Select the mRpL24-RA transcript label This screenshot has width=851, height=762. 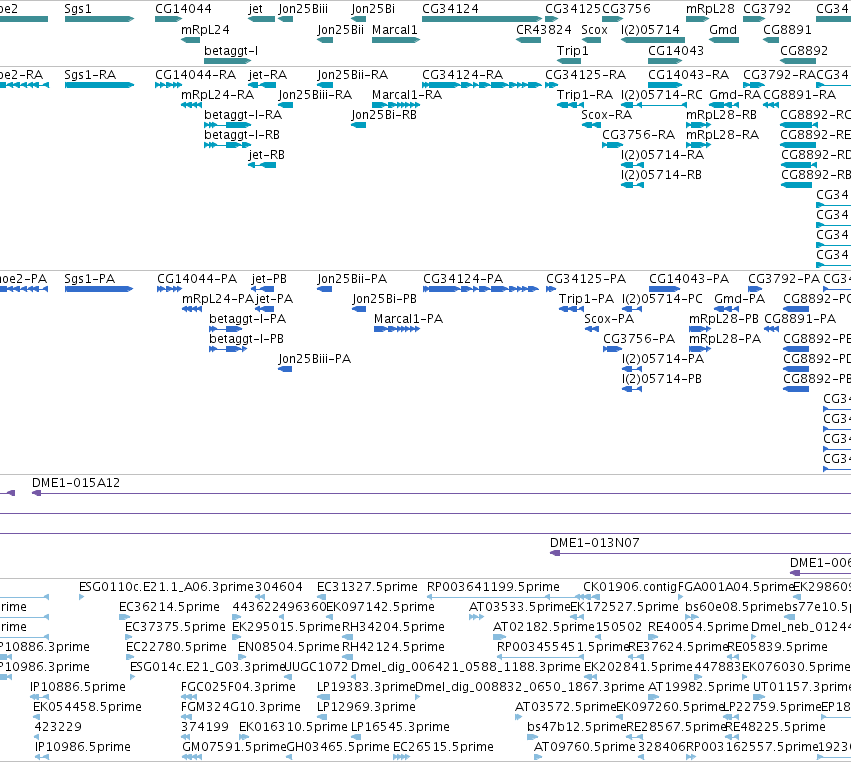[x=218, y=94]
